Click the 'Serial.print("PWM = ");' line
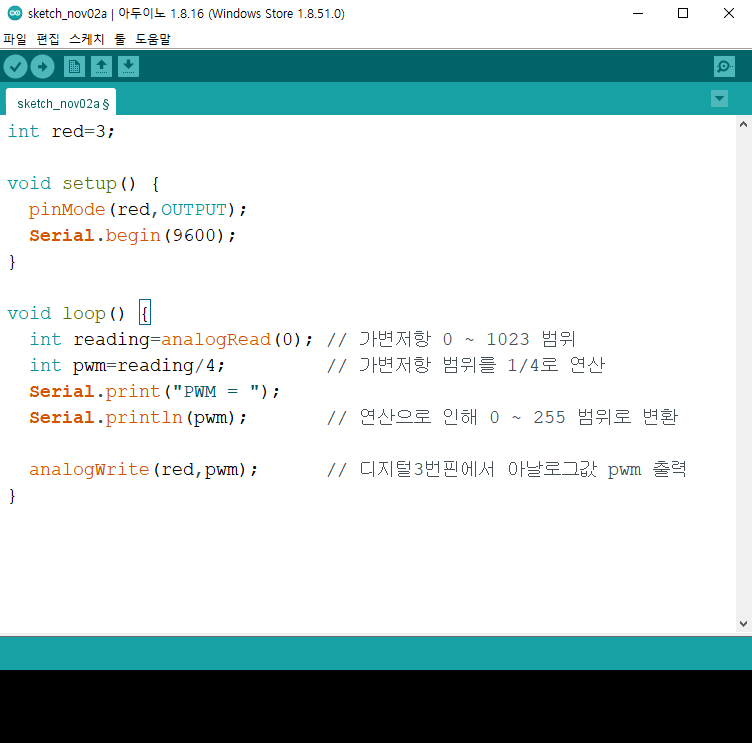 [154, 391]
